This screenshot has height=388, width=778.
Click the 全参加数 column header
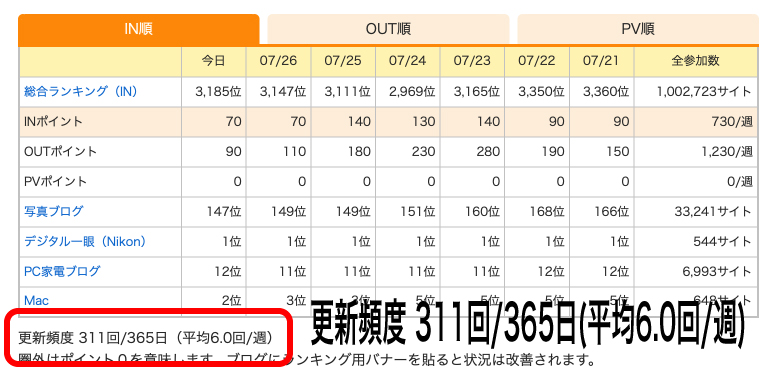coord(696,62)
